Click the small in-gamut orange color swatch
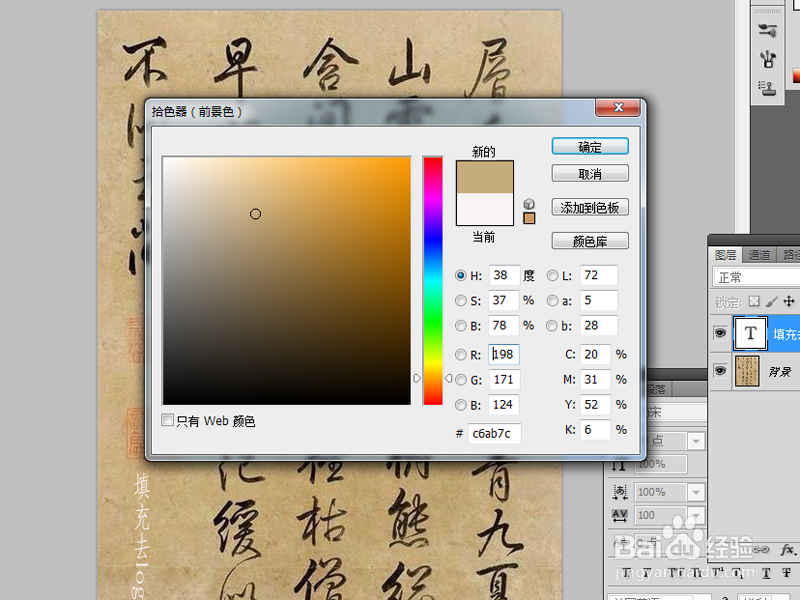The width and height of the screenshot is (800, 600). pyautogui.click(x=529, y=218)
